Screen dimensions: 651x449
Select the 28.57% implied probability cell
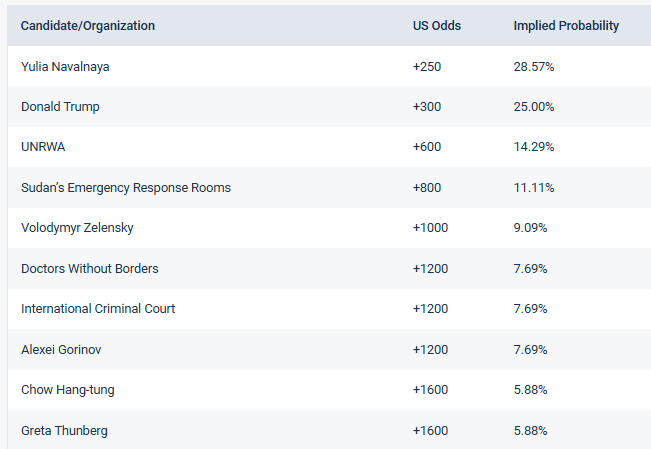534,66
